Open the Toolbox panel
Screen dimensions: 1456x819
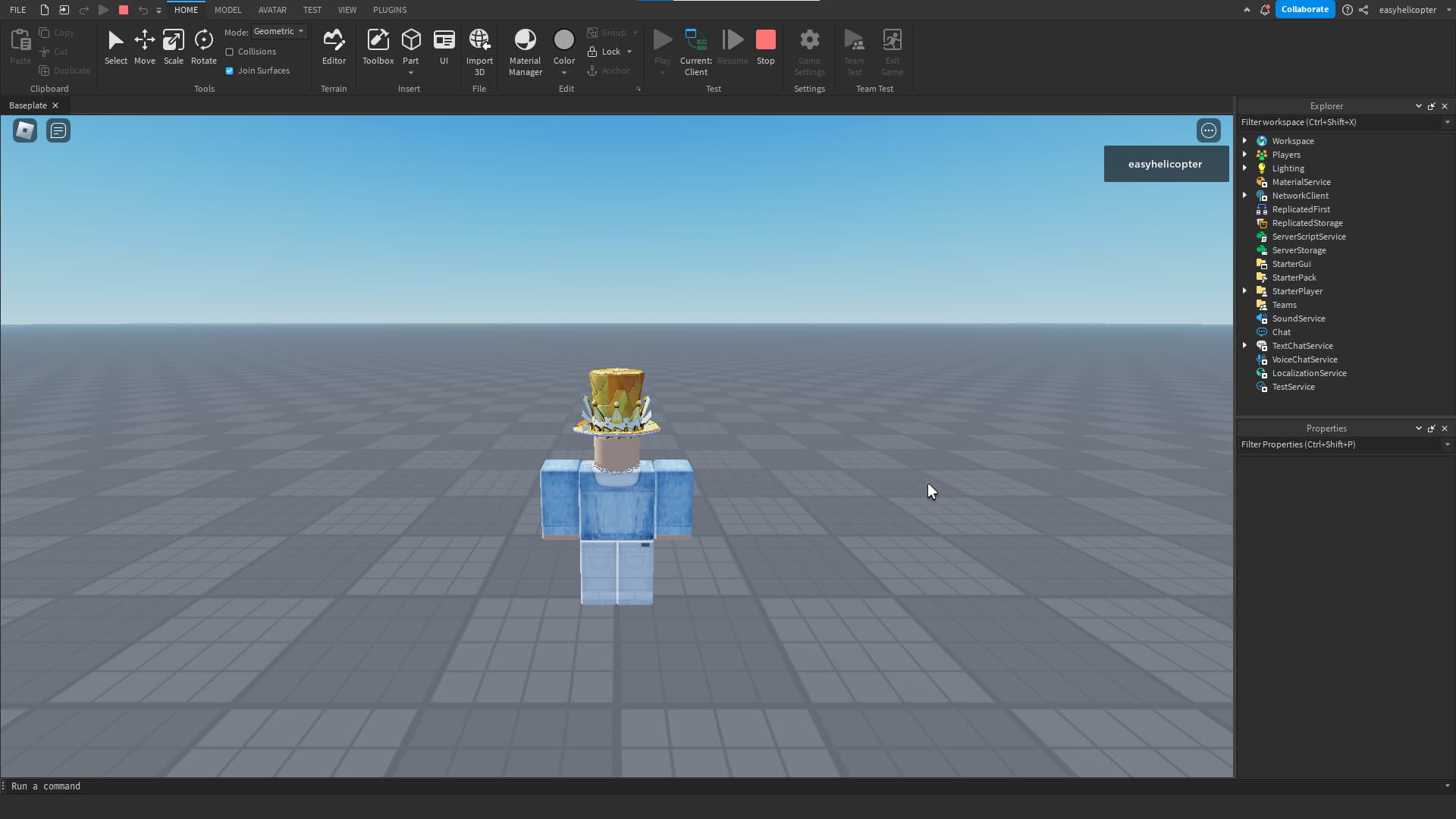(378, 46)
